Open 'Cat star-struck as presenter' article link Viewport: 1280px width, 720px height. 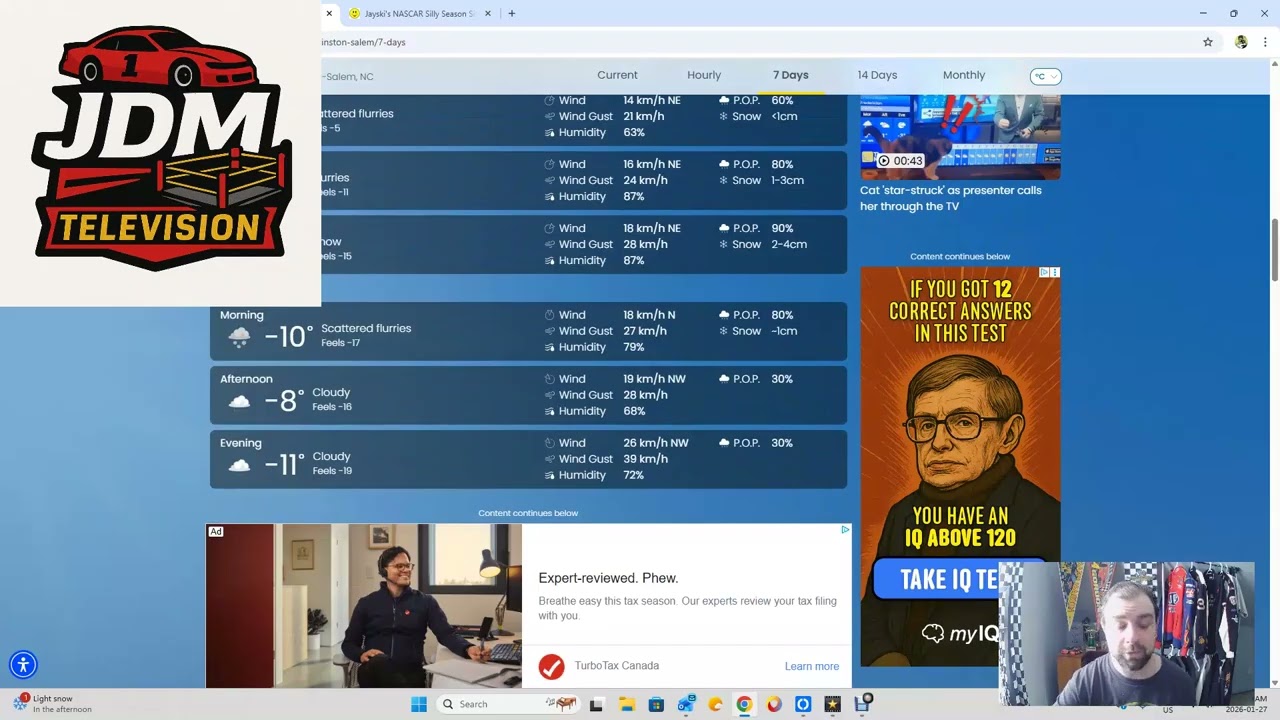[951, 198]
